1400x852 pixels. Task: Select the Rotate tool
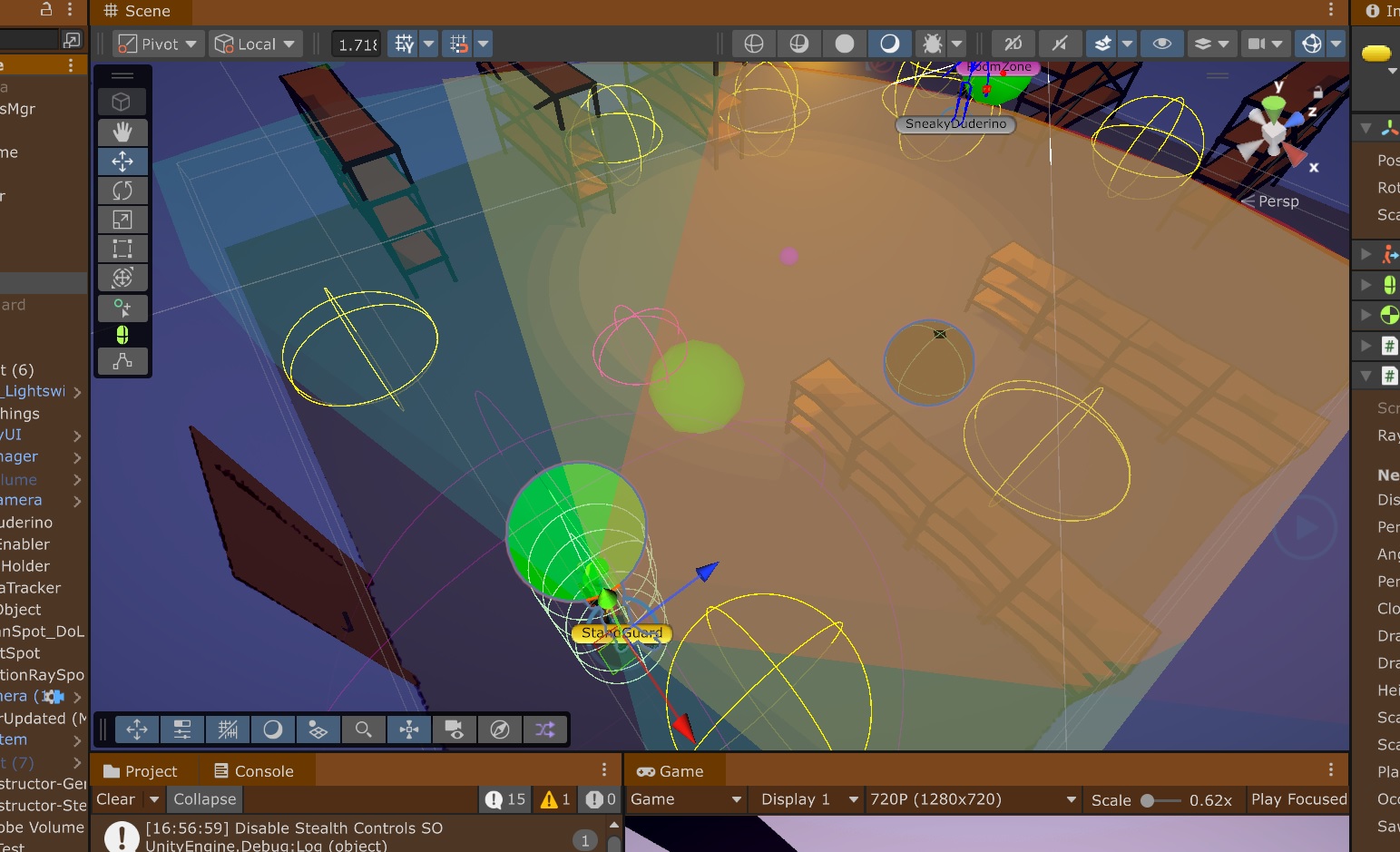click(x=122, y=191)
